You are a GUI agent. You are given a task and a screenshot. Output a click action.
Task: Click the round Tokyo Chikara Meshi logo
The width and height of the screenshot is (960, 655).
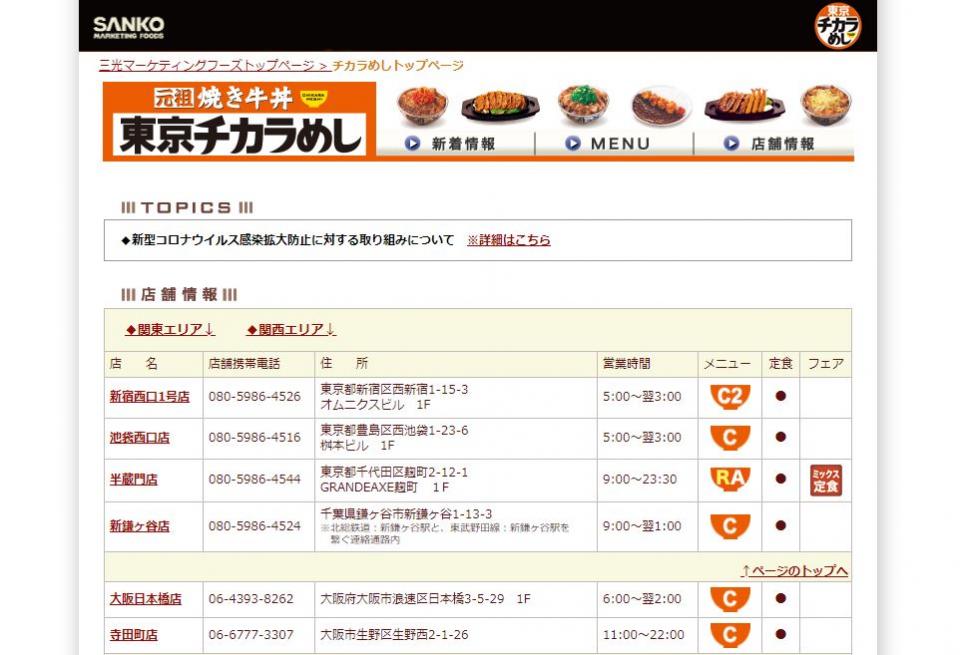point(837,26)
